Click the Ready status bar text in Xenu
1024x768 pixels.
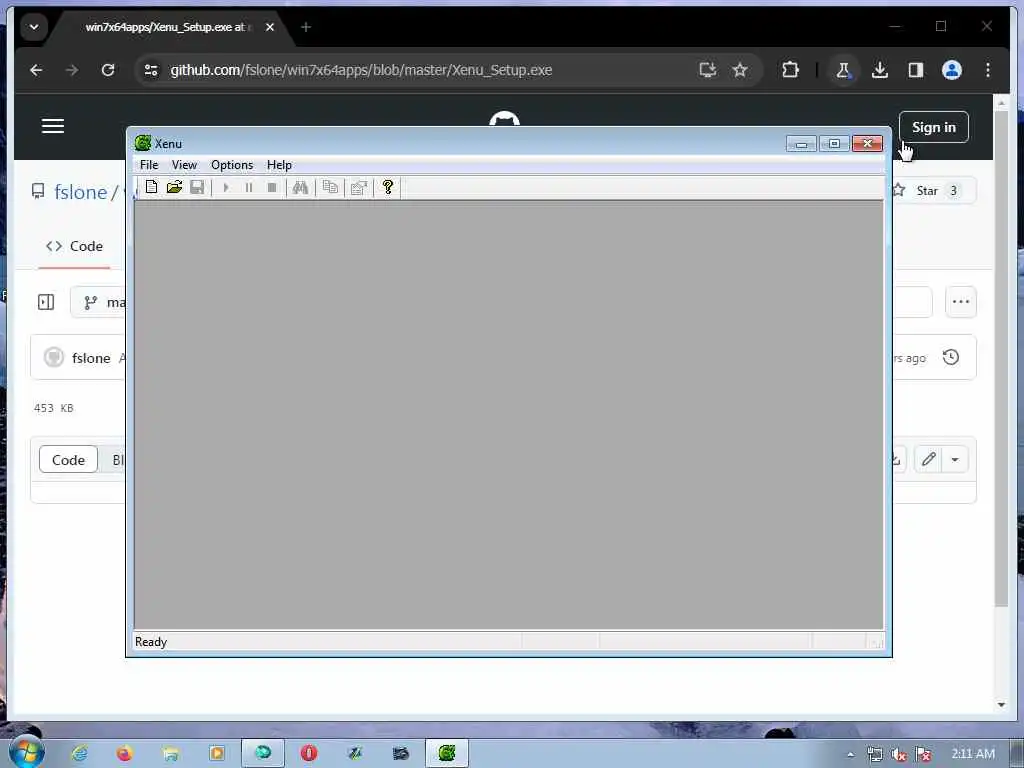151,642
